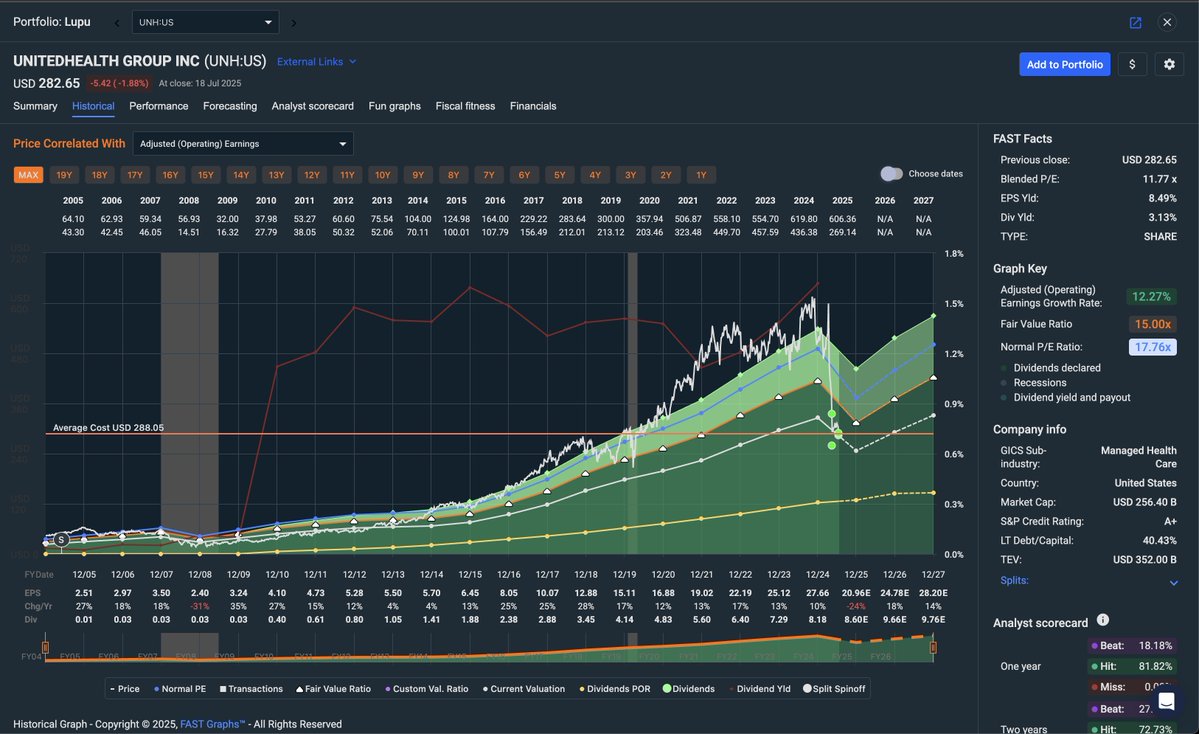Go to previous ticker arrow
Image resolution: width=1199 pixels, height=734 pixels.
coord(117,23)
